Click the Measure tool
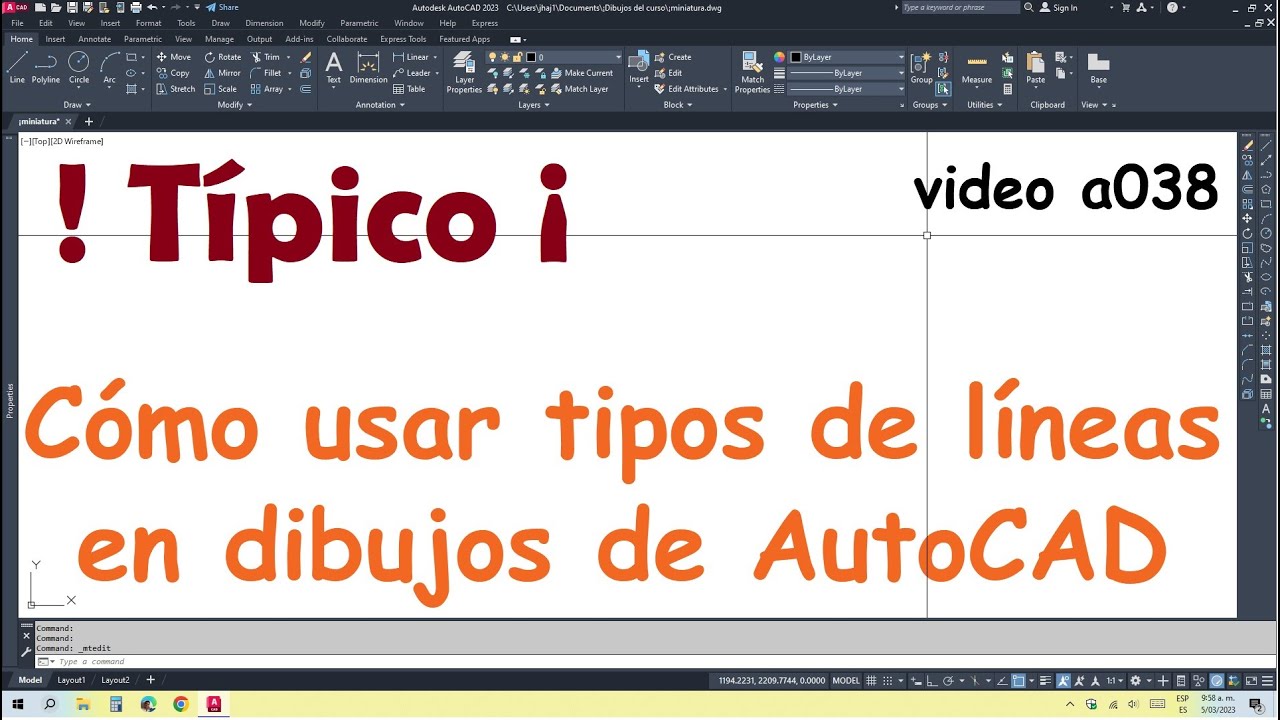The height and width of the screenshot is (720, 1280). click(x=977, y=68)
